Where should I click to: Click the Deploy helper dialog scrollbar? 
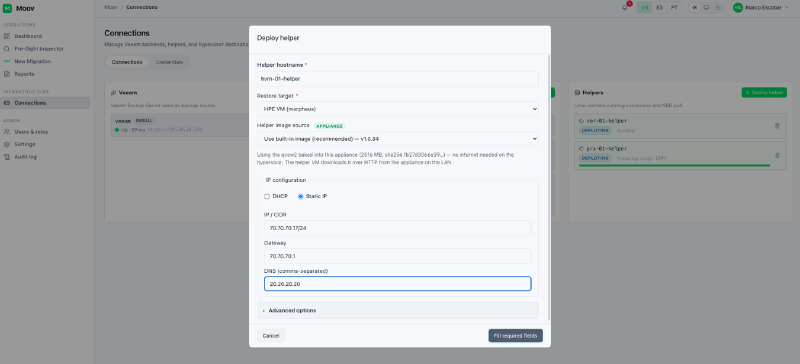click(x=549, y=187)
